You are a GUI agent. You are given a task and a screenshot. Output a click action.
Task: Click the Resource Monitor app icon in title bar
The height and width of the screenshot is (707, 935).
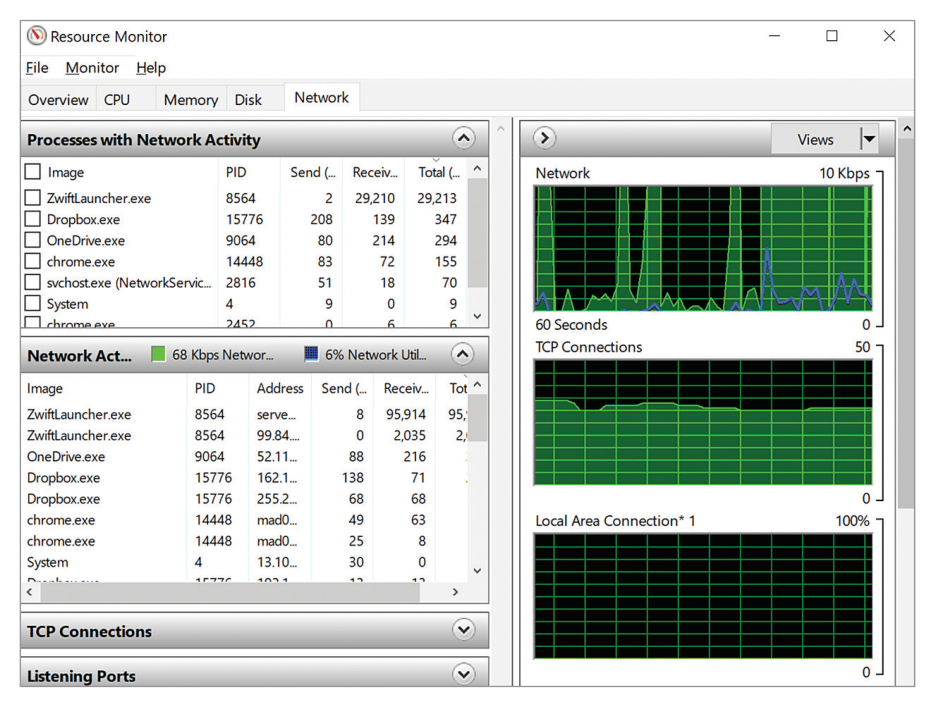pyautogui.click(x=36, y=36)
